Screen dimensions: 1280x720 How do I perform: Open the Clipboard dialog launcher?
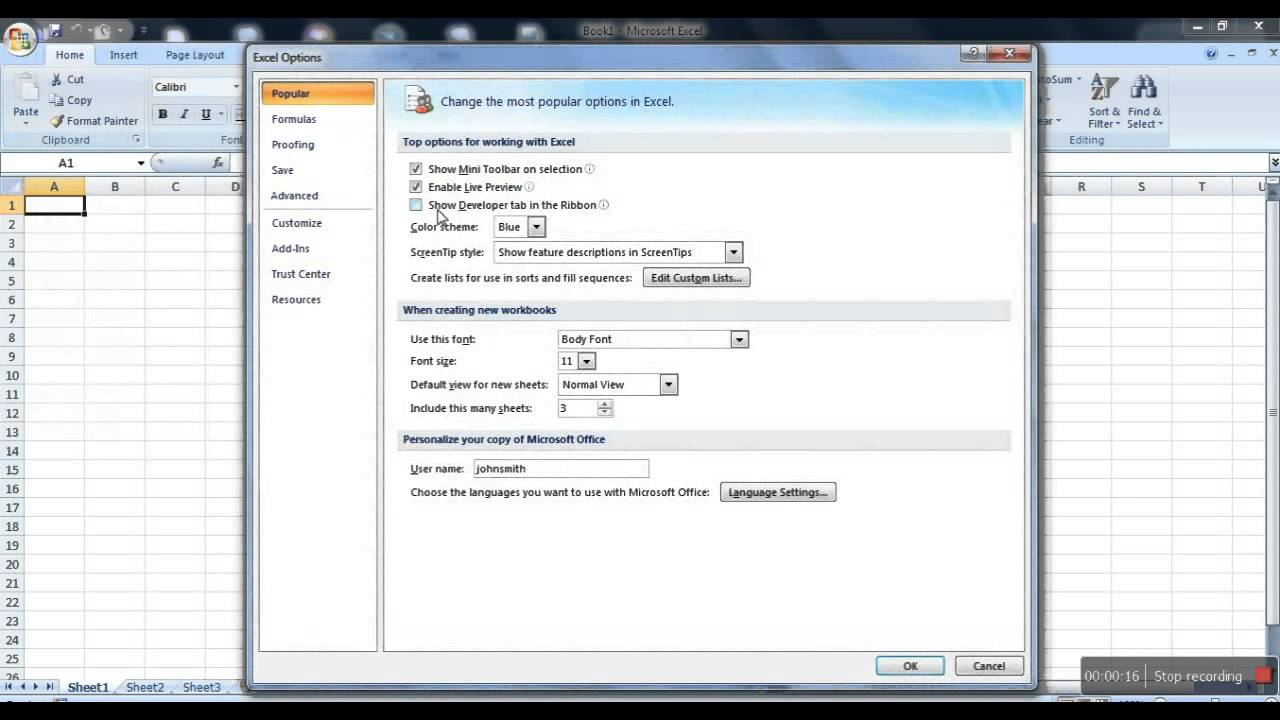click(137, 140)
